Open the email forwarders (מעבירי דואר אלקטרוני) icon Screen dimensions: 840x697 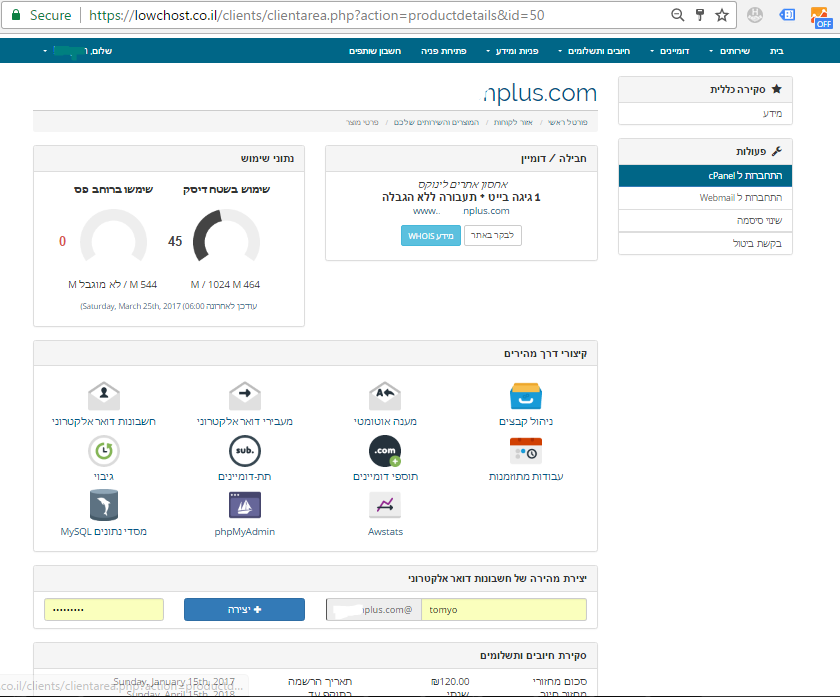245,396
